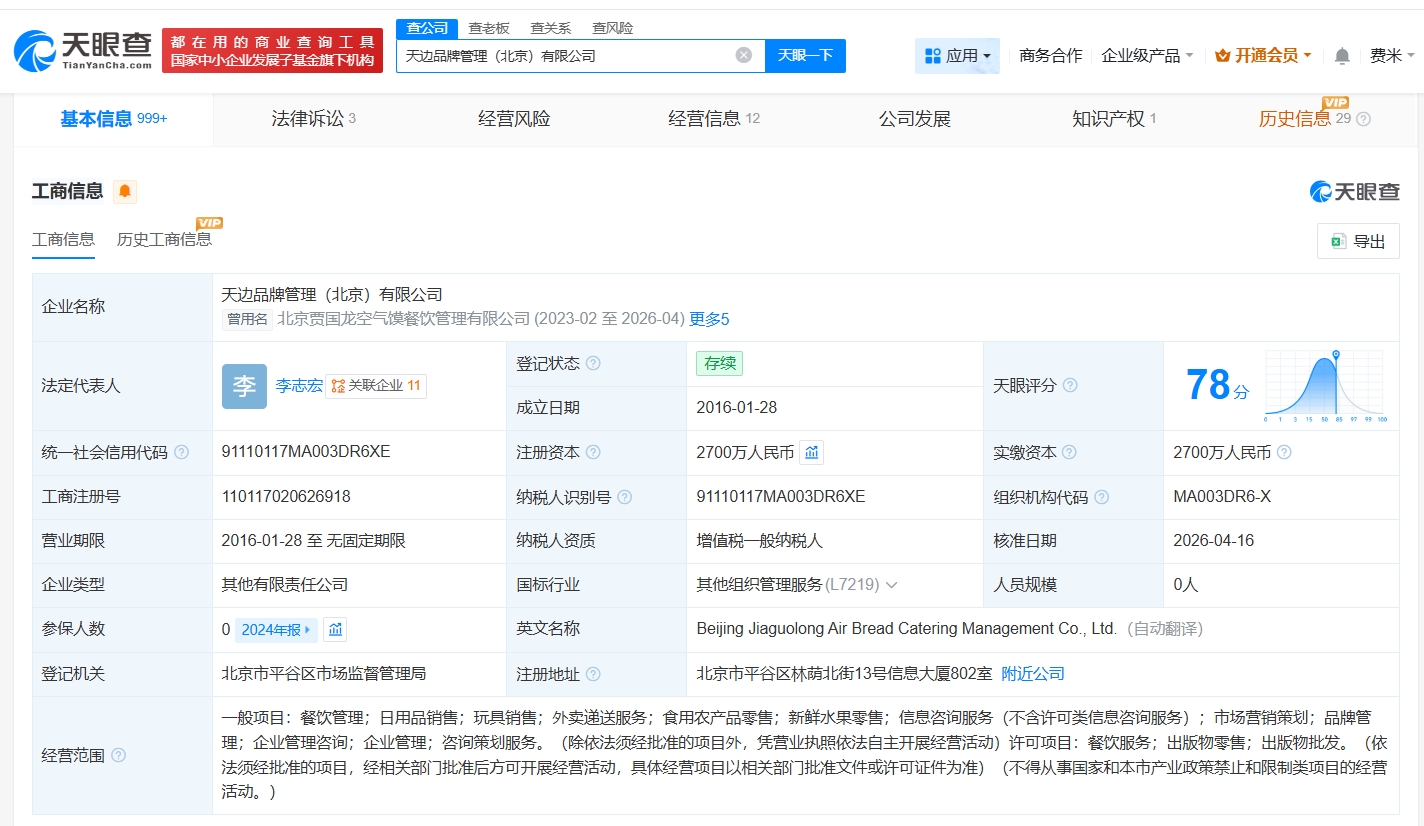The image size is (1424, 826).
Task: Clear search box with the X icon
Action: pos(744,55)
